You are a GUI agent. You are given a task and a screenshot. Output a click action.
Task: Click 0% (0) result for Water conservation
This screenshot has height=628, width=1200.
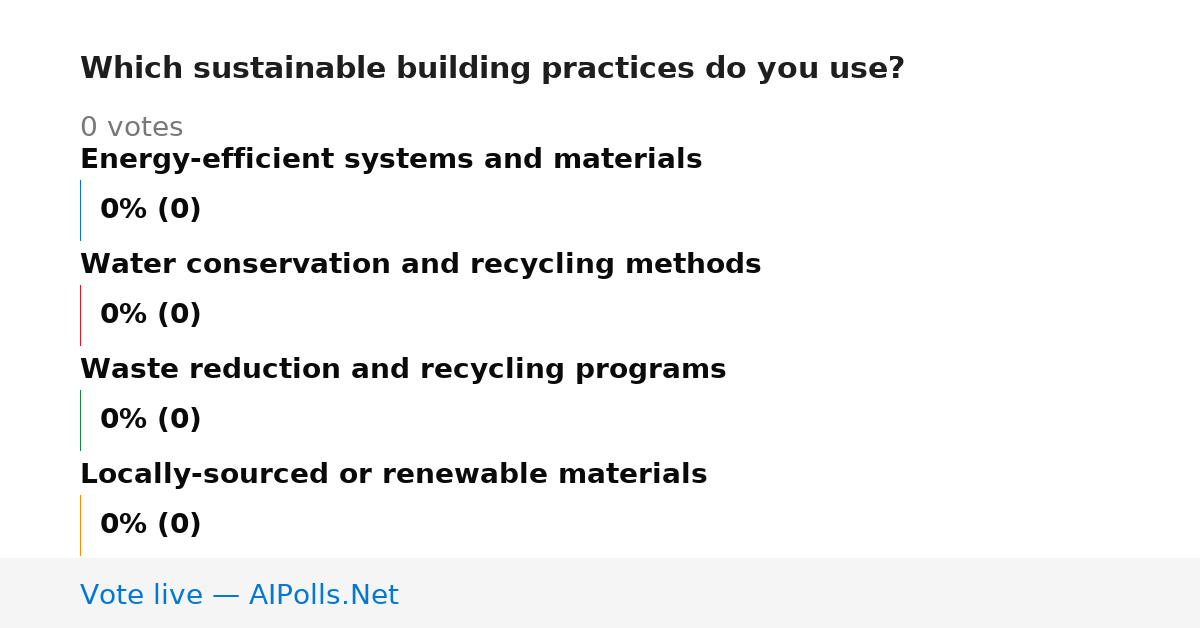(x=151, y=315)
